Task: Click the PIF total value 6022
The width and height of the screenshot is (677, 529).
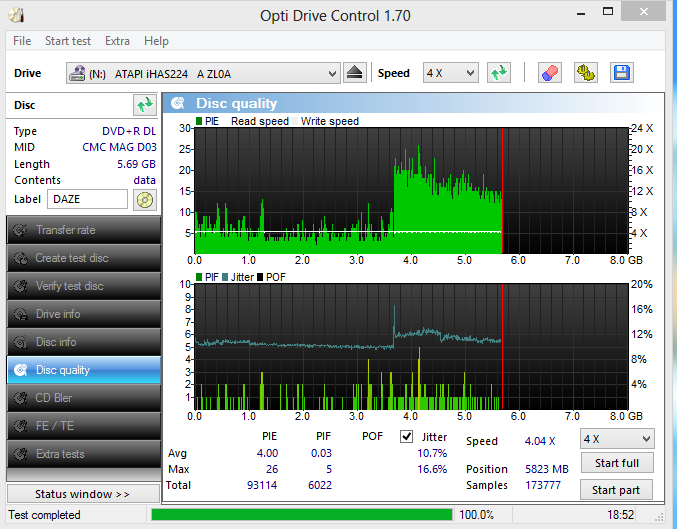Action: pyautogui.click(x=320, y=485)
